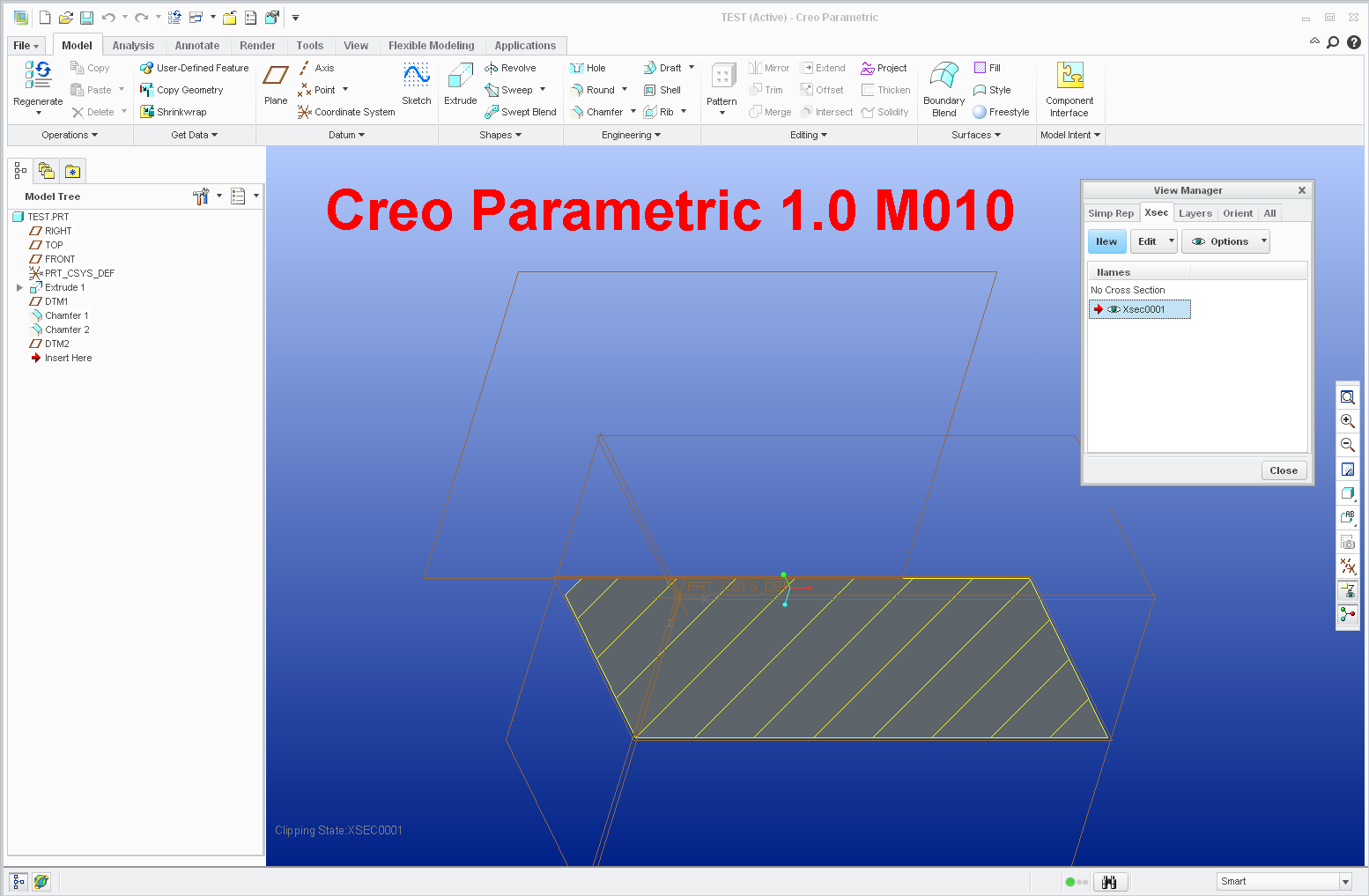Open the Pattern dropdown arrow

[x=721, y=113]
